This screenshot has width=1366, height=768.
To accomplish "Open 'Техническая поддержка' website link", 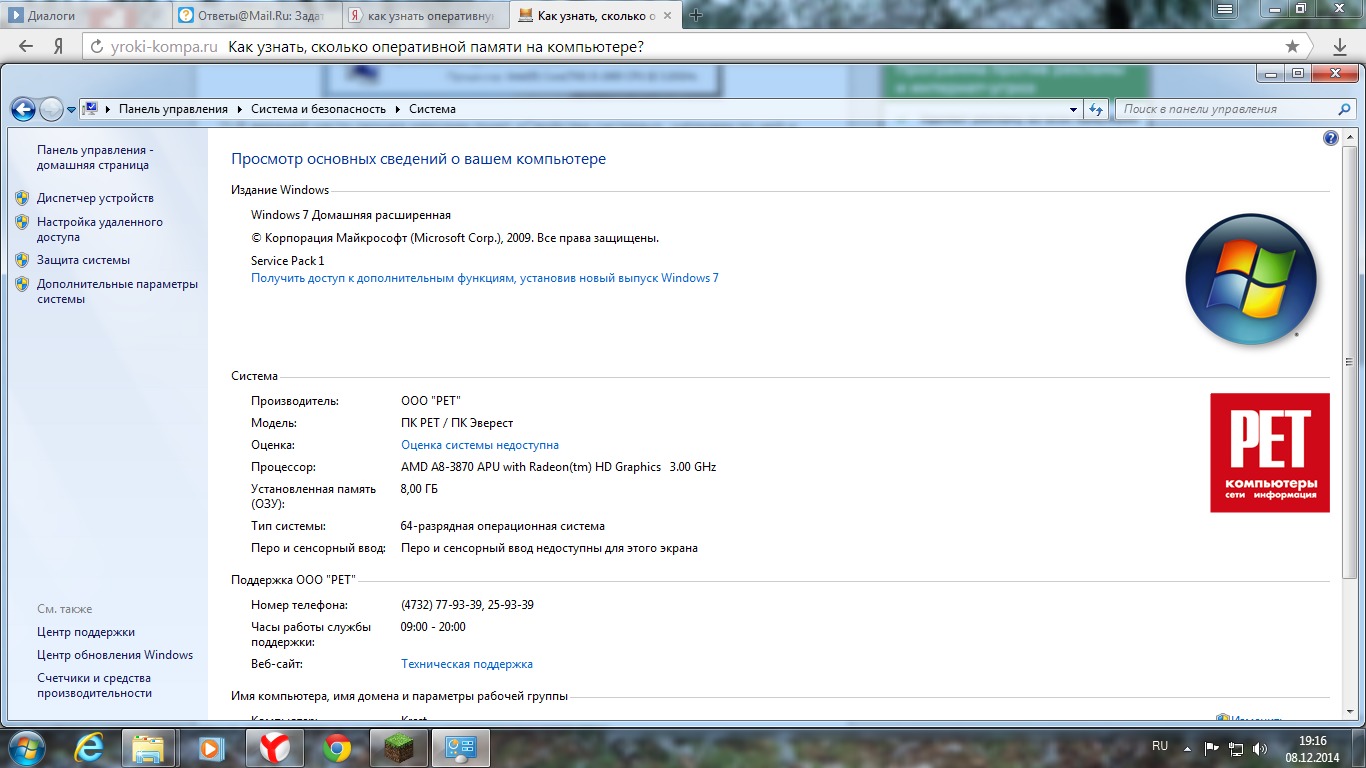I will pos(467,664).
